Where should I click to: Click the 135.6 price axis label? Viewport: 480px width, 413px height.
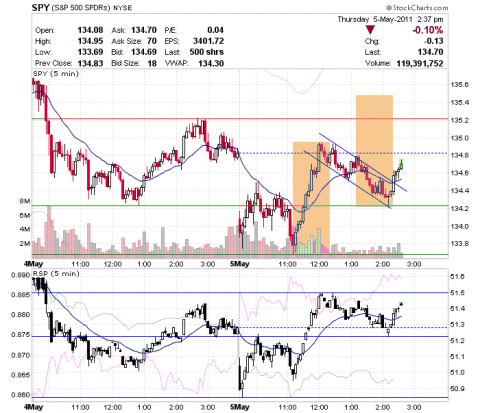tap(459, 85)
